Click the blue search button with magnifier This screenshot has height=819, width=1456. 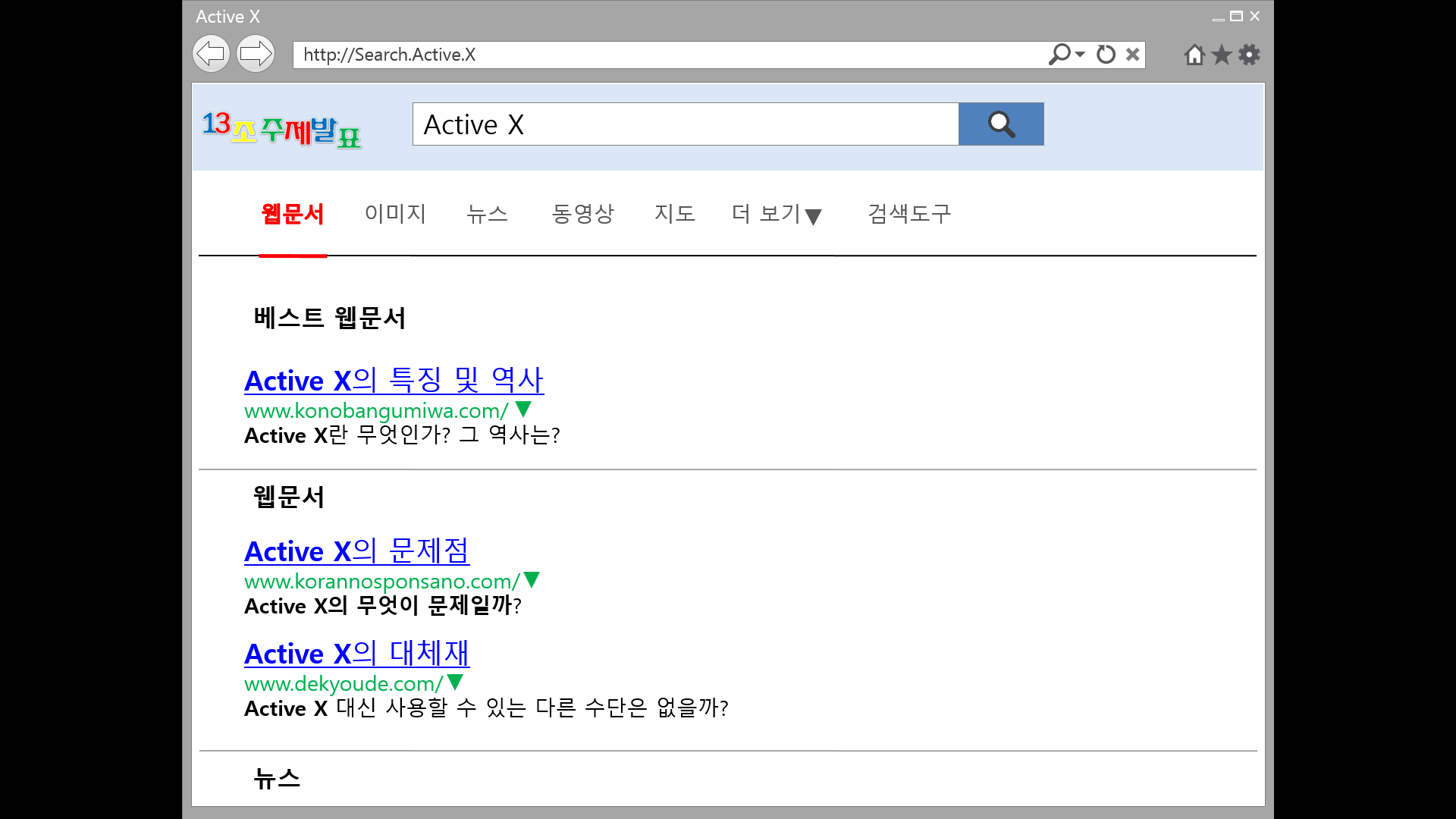1001,124
